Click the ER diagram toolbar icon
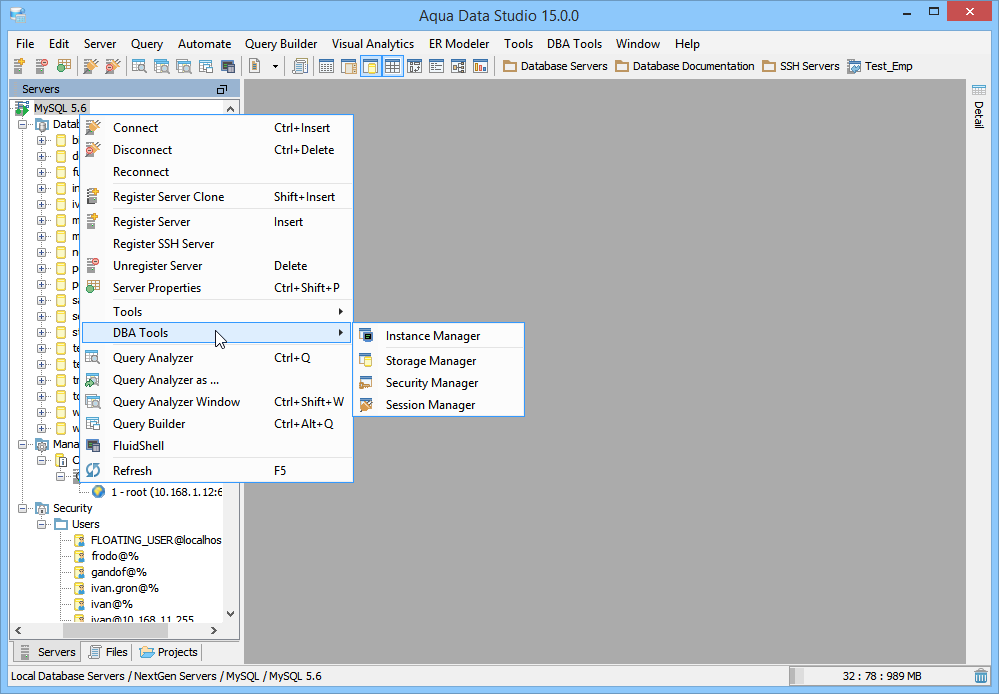The image size is (999, 694). coord(458,66)
